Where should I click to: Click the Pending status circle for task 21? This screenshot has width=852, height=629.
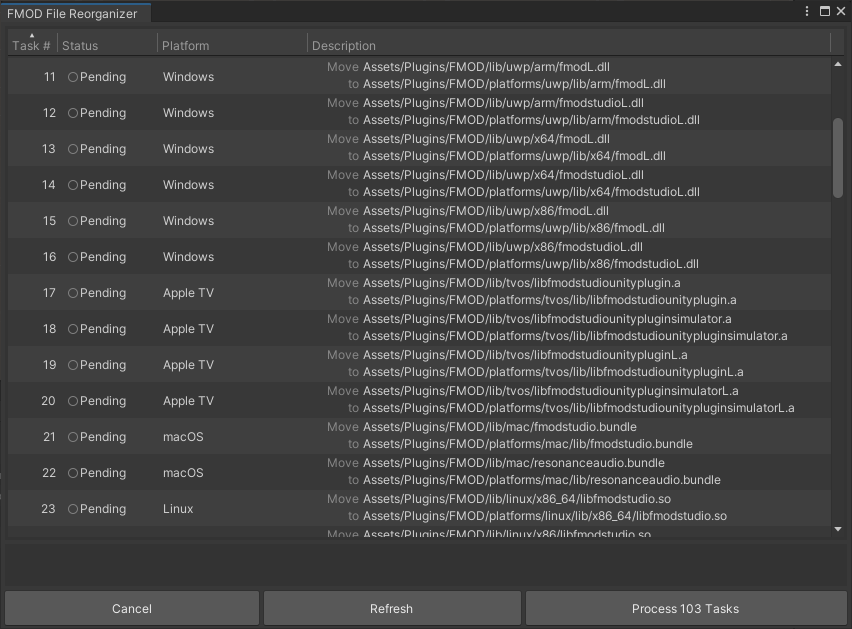tap(73, 437)
